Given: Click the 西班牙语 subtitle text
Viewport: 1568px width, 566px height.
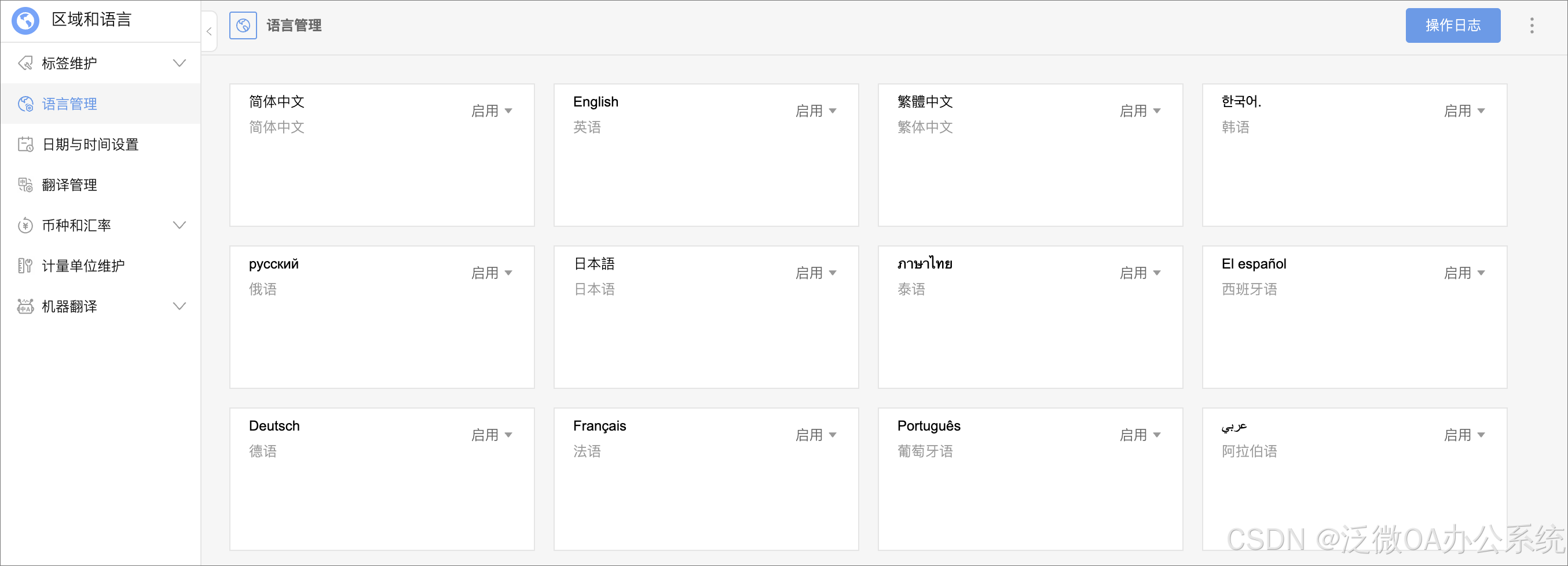Looking at the screenshot, I should [1250, 289].
